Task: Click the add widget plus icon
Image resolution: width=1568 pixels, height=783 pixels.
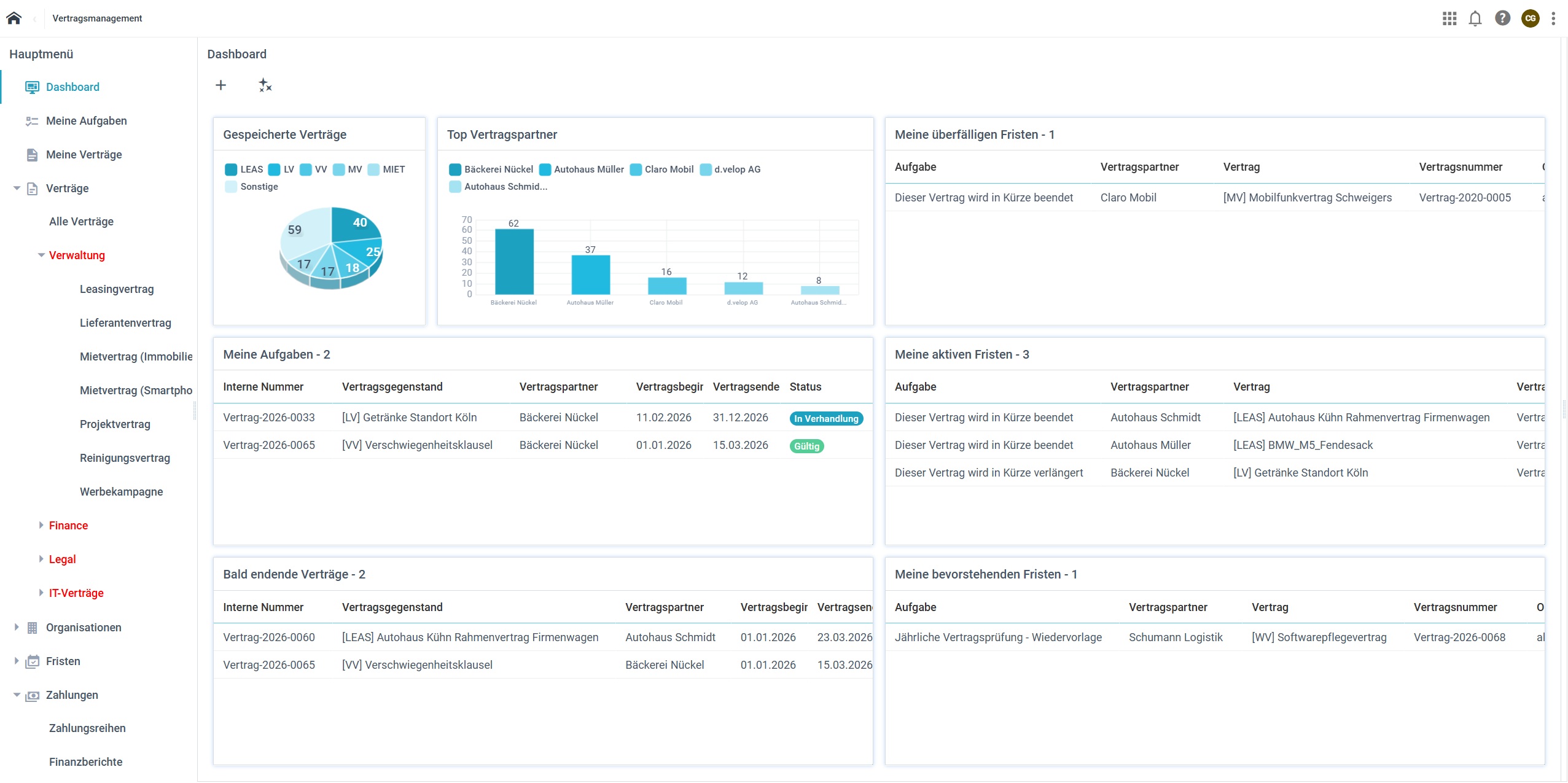Action: pyautogui.click(x=220, y=85)
